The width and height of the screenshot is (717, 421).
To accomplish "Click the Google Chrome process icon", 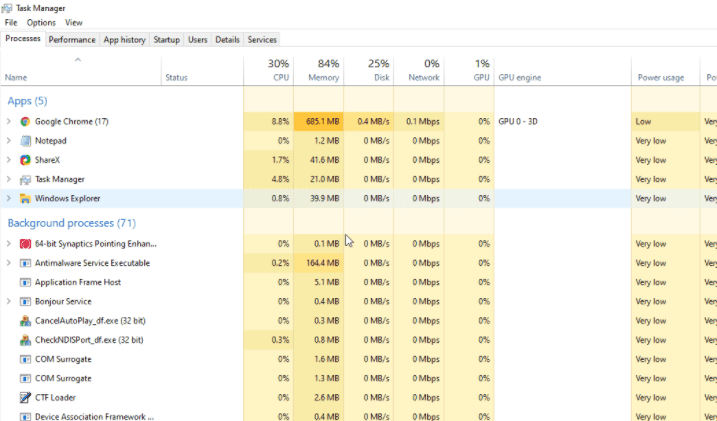I will [x=25, y=121].
